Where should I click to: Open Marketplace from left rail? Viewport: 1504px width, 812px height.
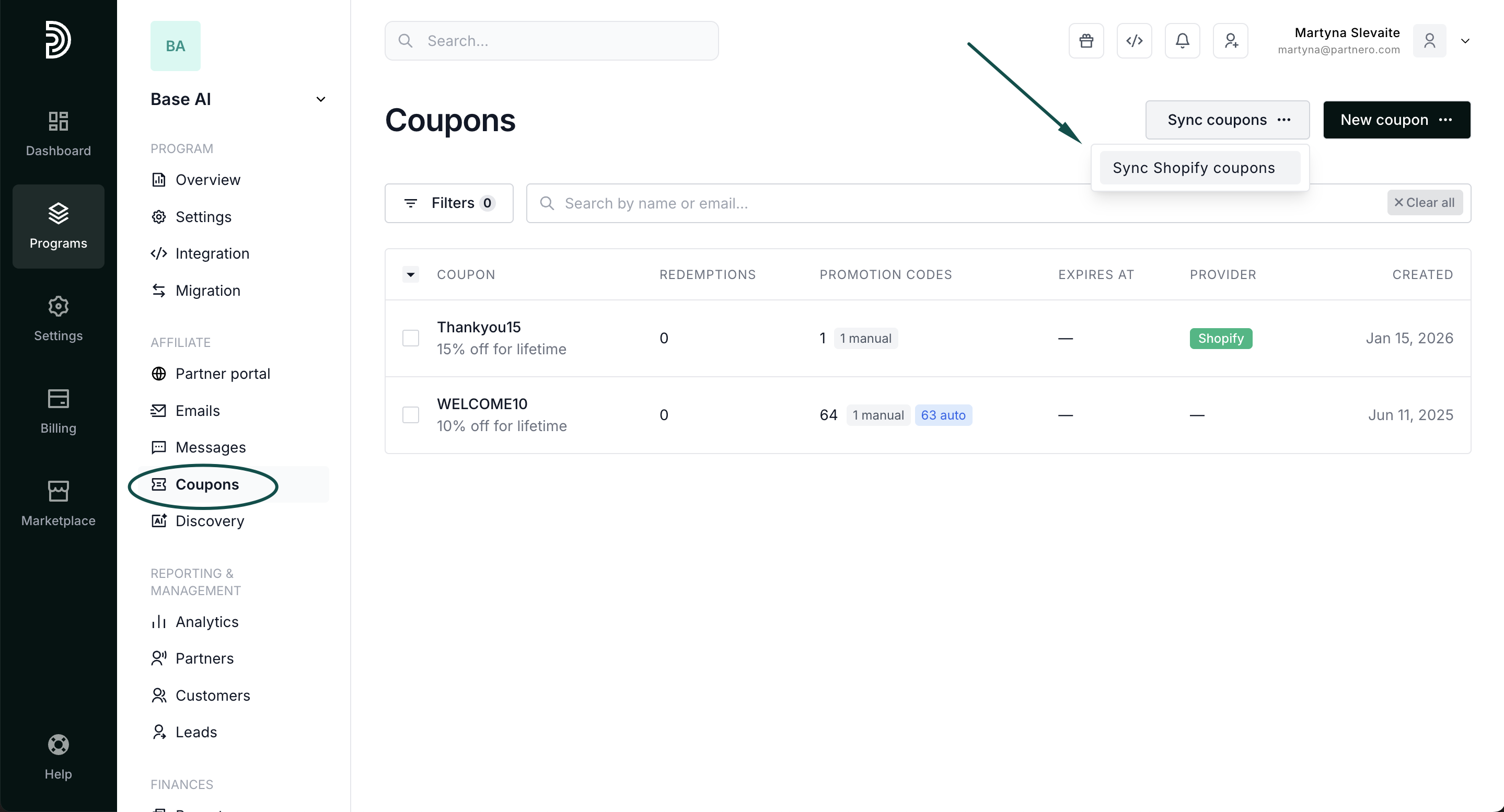click(x=59, y=504)
